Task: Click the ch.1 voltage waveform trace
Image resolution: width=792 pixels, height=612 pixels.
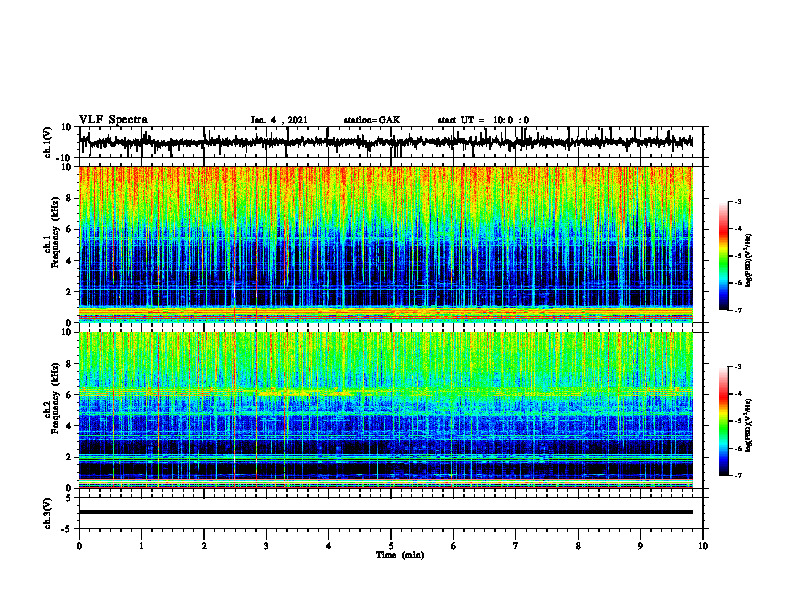Action: [386, 142]
